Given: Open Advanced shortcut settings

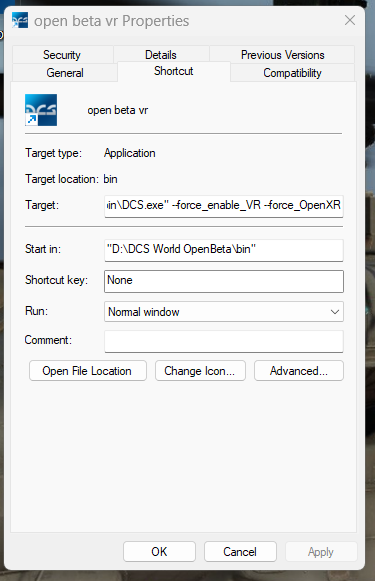Looking at the screenshot, I should [x=299, y=371].
